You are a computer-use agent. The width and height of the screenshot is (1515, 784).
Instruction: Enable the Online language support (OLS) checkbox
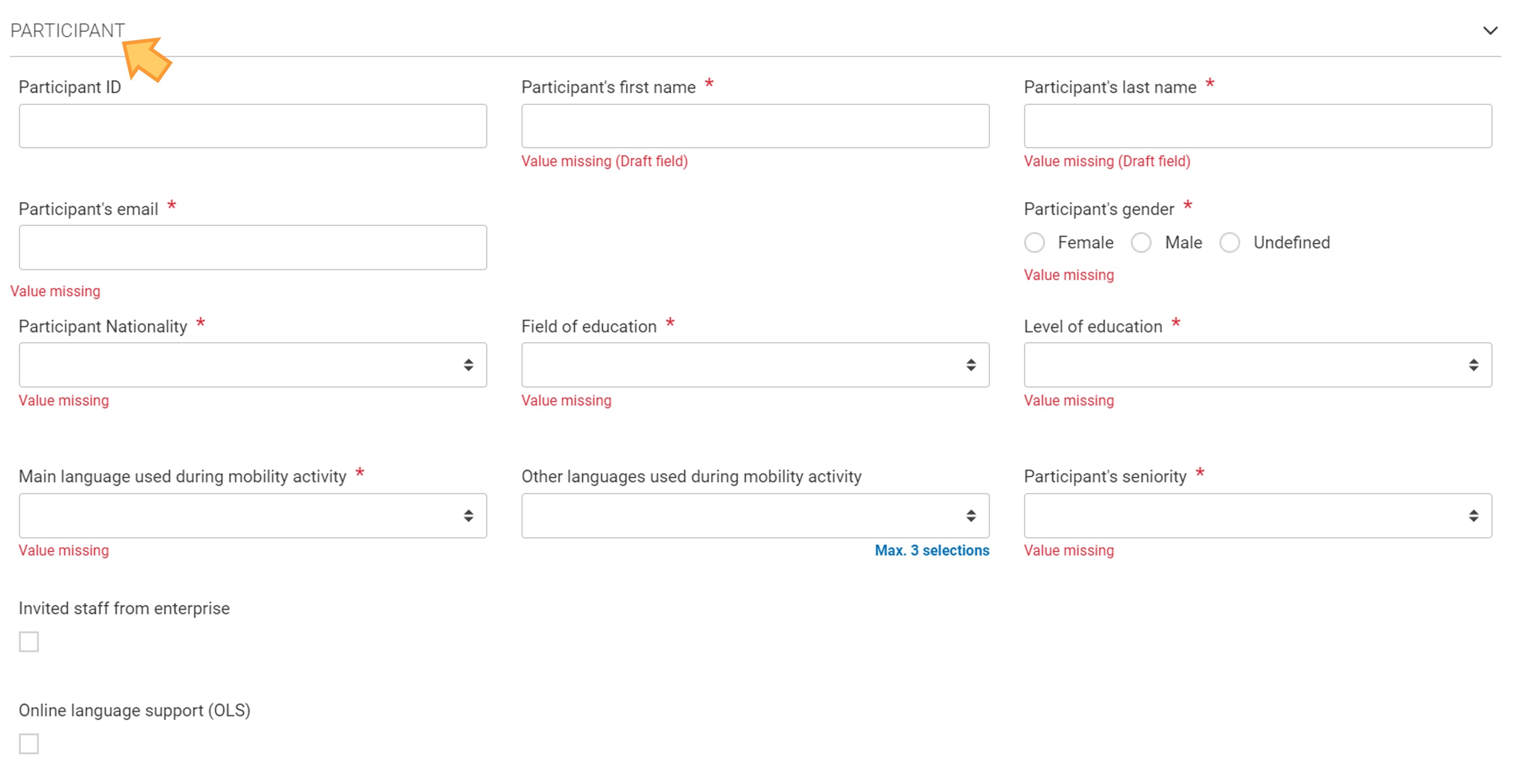pyautogui.click(x=29, y=744)
